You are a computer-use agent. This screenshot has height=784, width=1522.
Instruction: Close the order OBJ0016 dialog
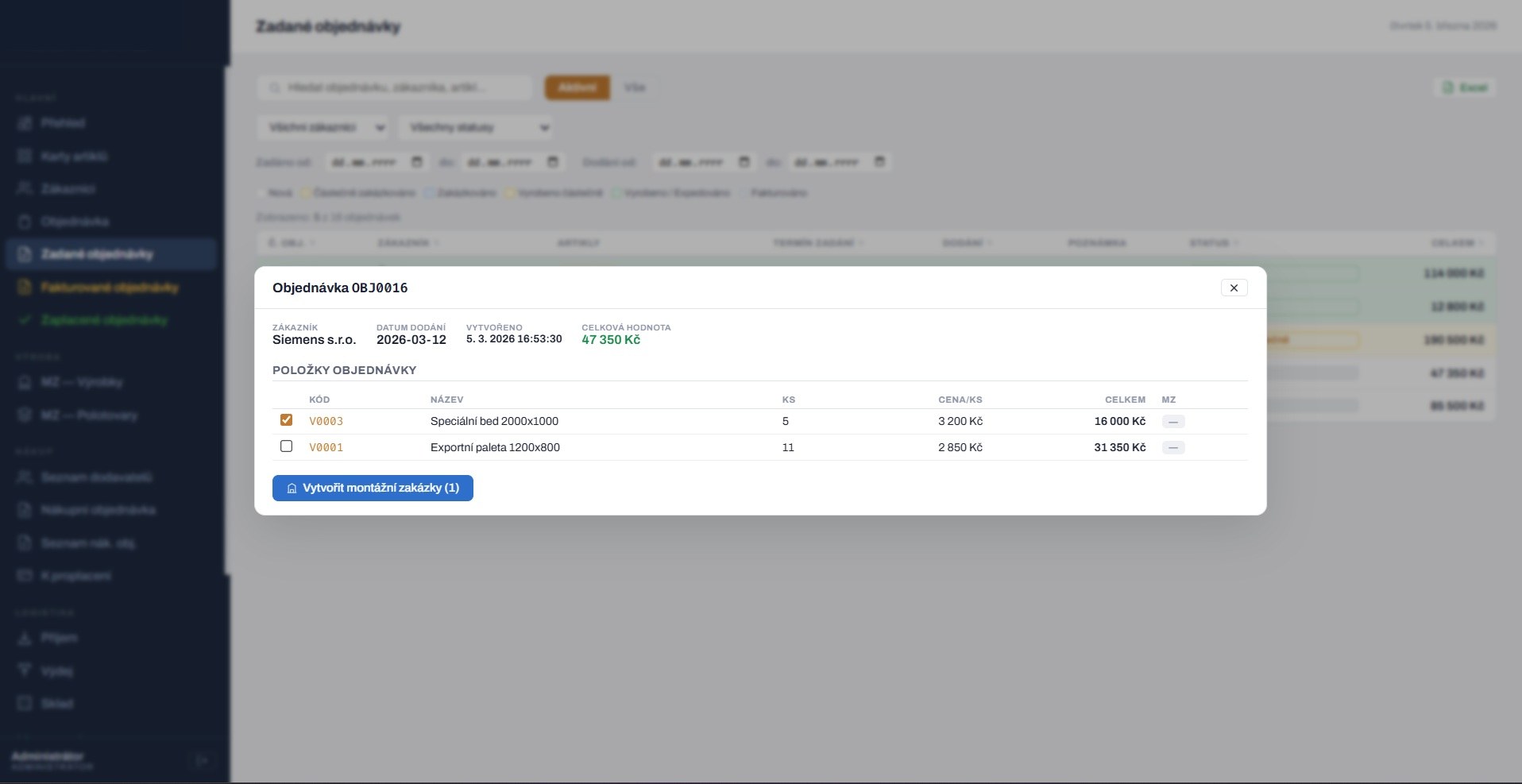tap(1234, 288)
